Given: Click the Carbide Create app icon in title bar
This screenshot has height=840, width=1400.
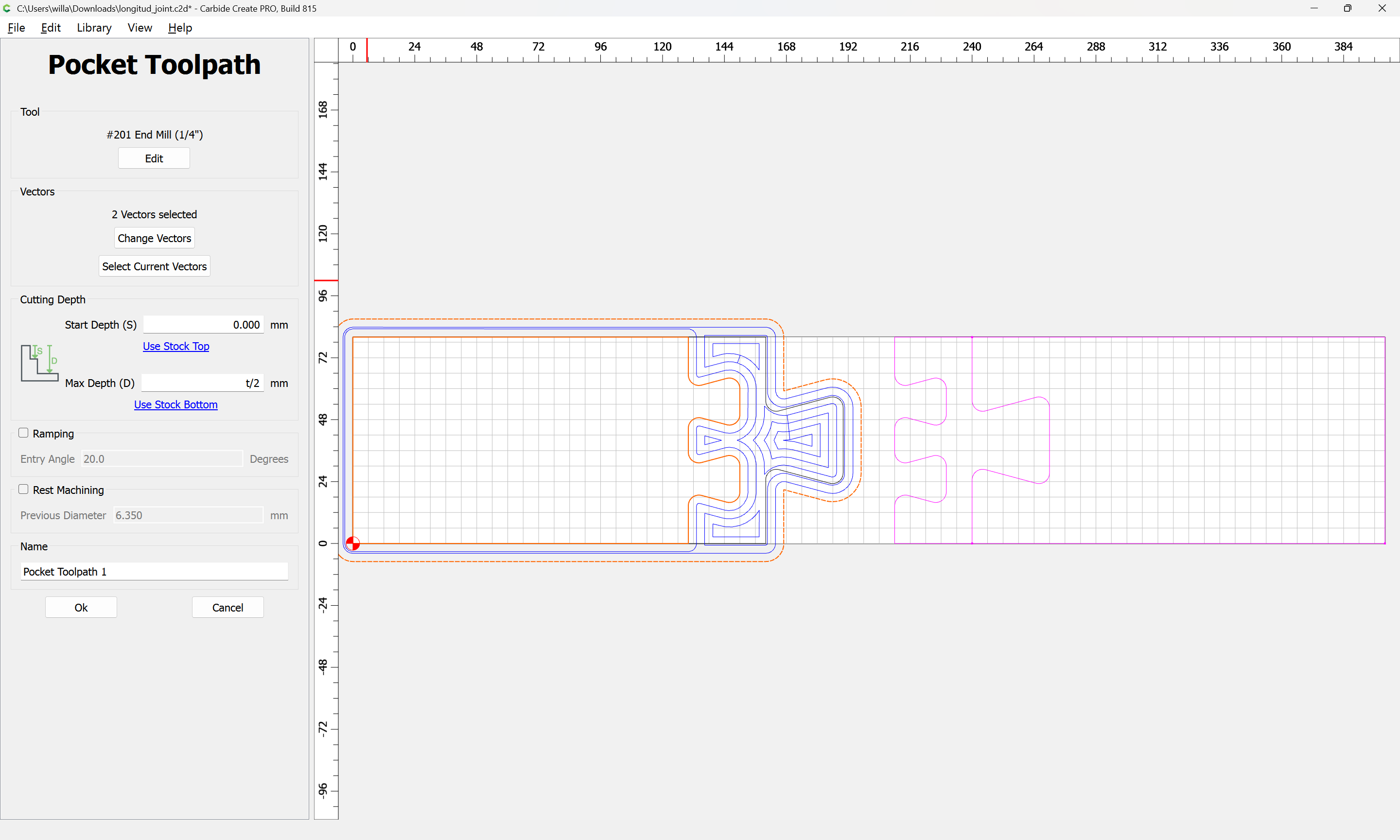Looking at the screenshot, I should [x=7, y=8].
